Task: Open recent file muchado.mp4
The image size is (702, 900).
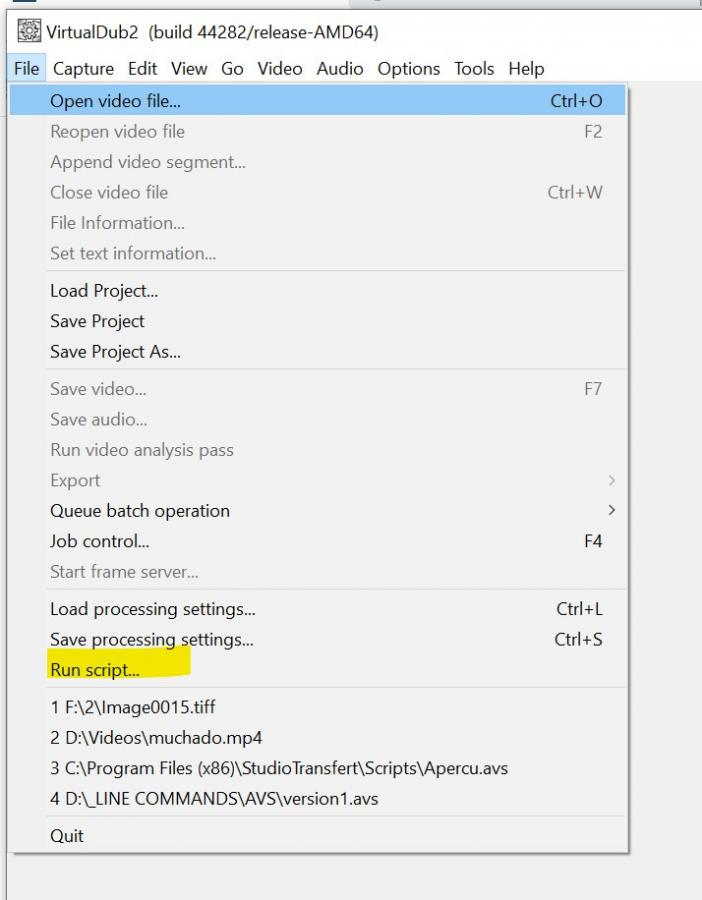Action: (317, 738)
